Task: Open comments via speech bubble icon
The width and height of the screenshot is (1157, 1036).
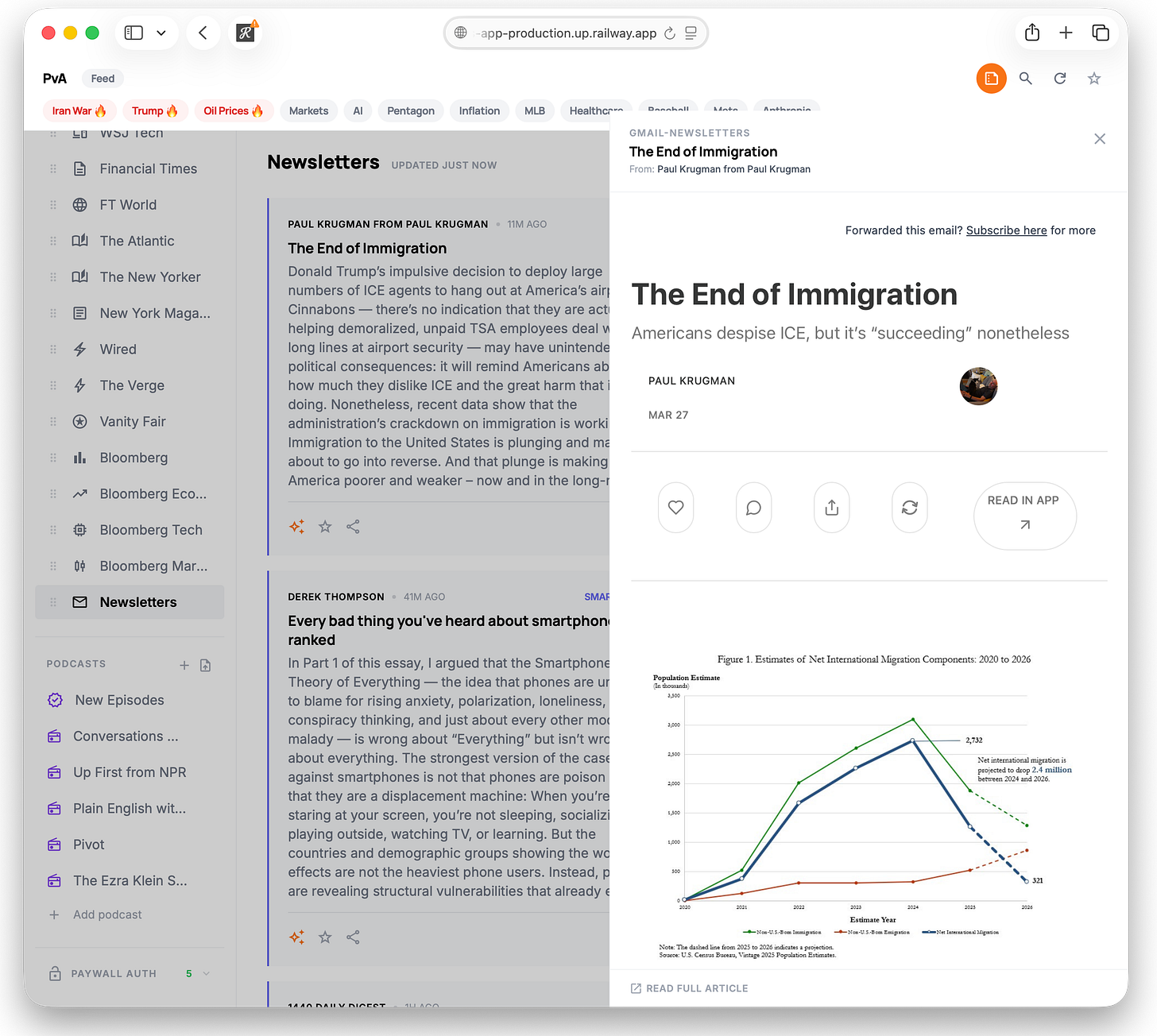Action: point(753,508)
